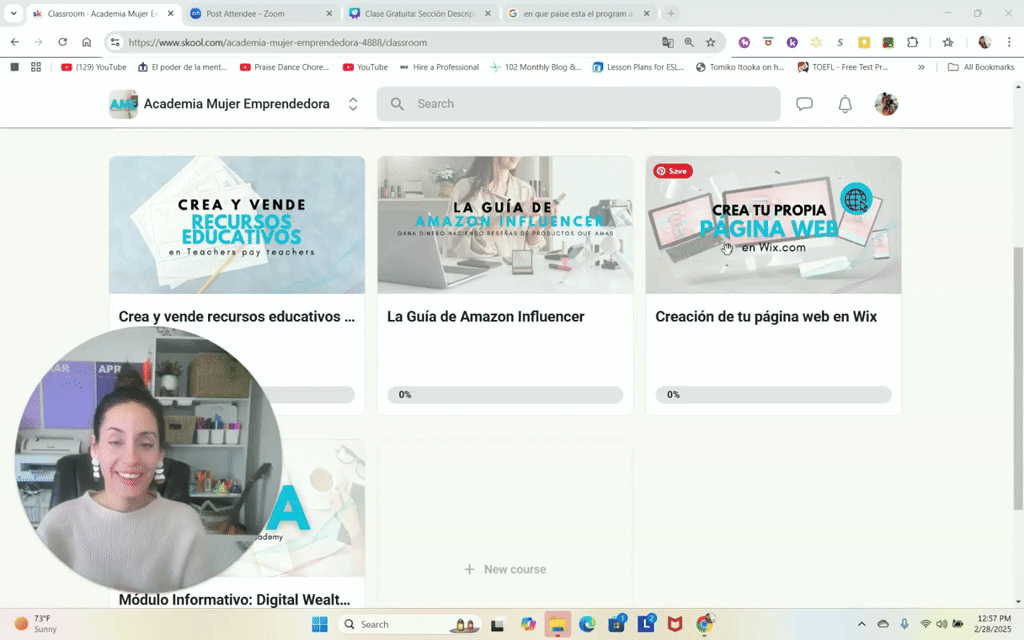
Task: Open the notifications bell icon
Action: pyautogui.click(x=845, y=104)
